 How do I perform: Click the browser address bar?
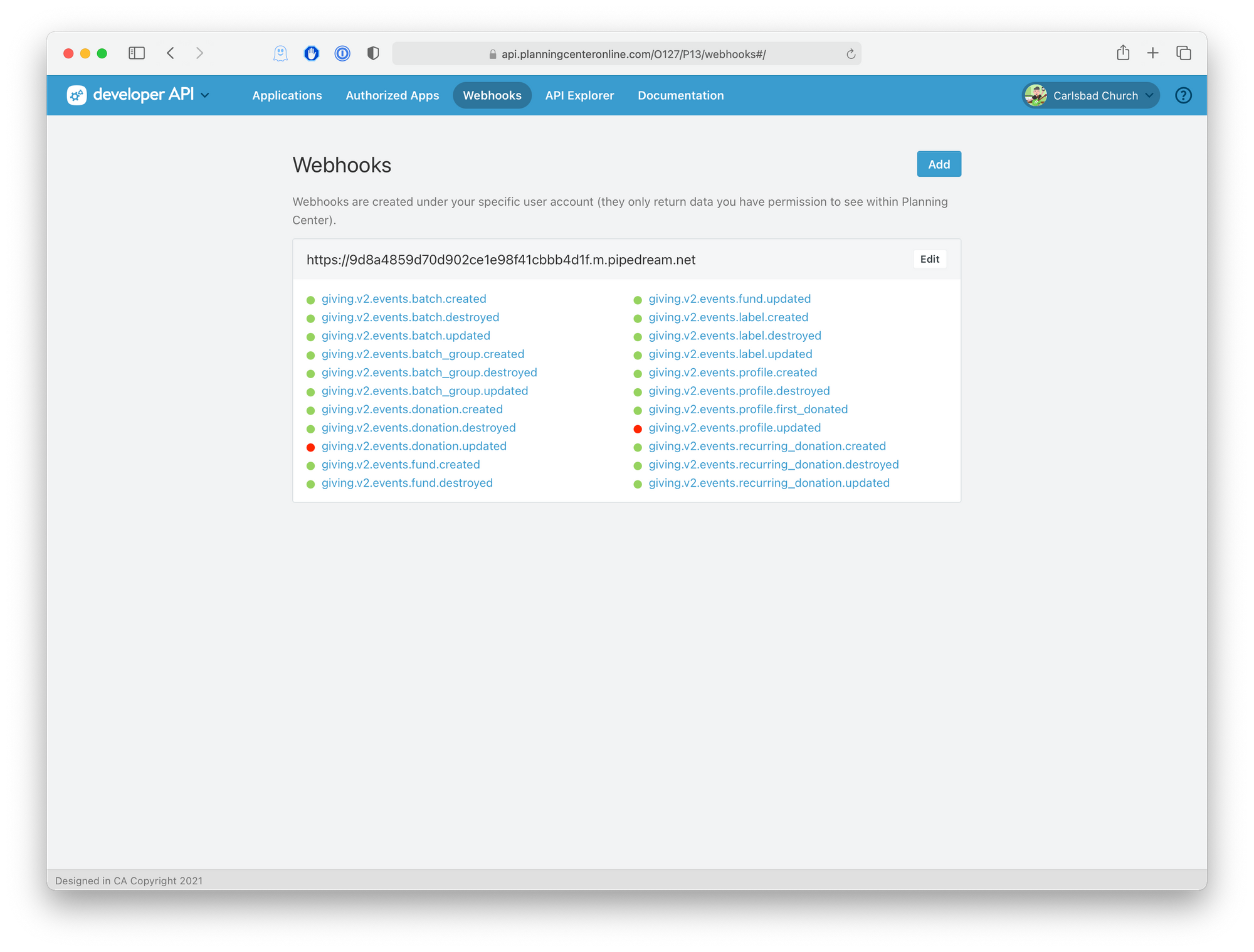tap(627, 55)
